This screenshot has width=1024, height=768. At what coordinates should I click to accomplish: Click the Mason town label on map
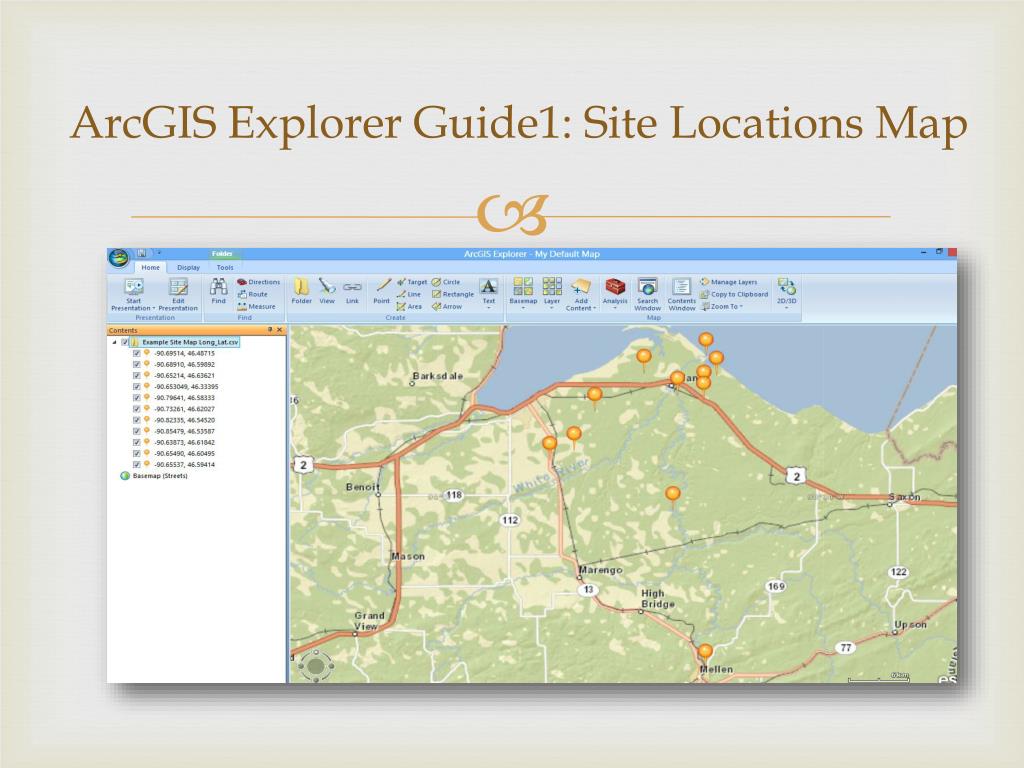(x=408, y=556)
